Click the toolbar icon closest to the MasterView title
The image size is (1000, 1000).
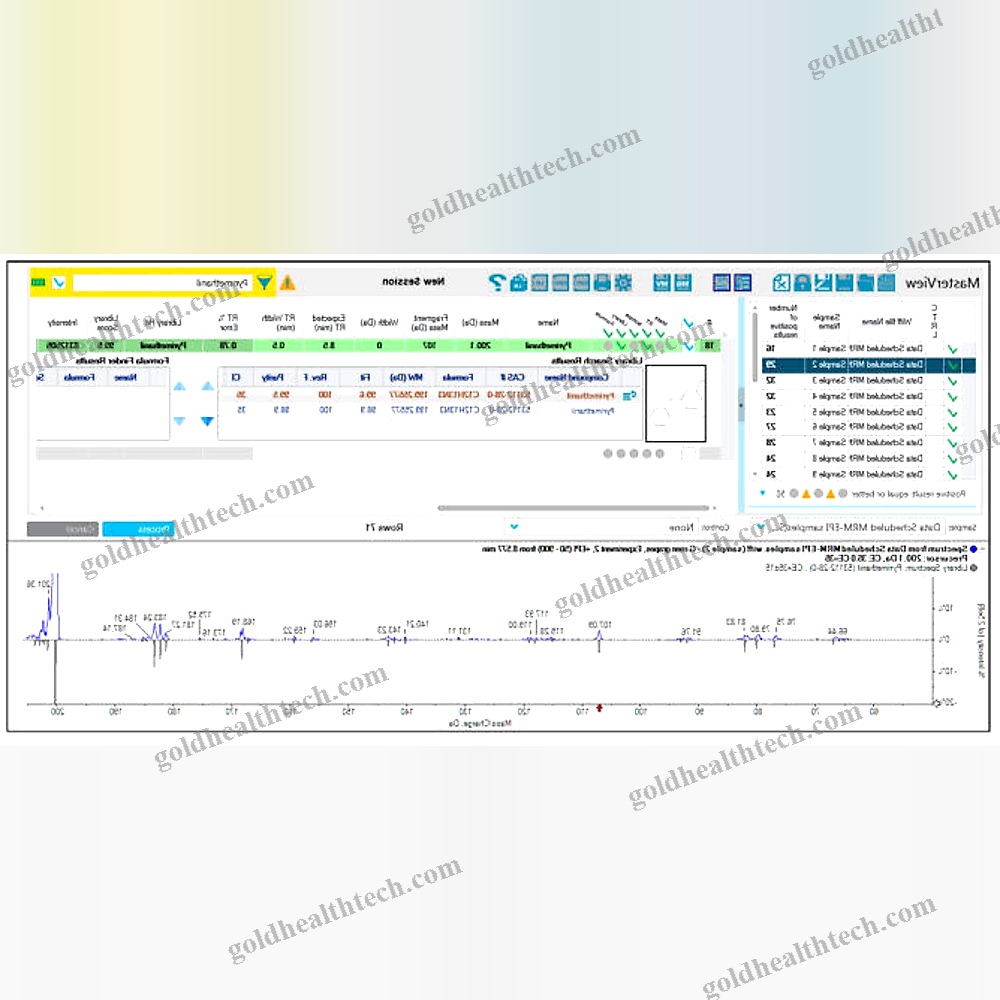(886, 283)
